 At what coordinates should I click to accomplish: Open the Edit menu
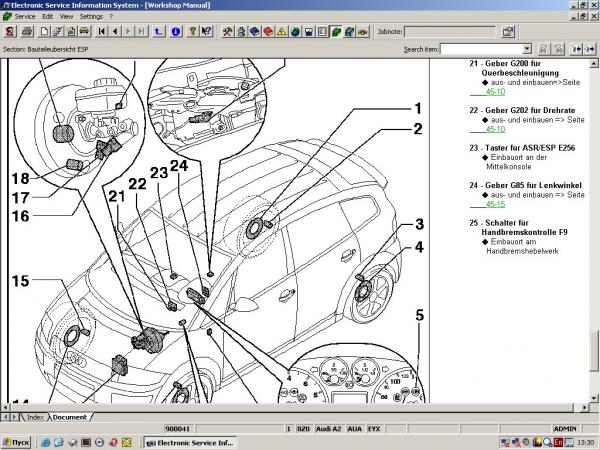coord(47,16)
